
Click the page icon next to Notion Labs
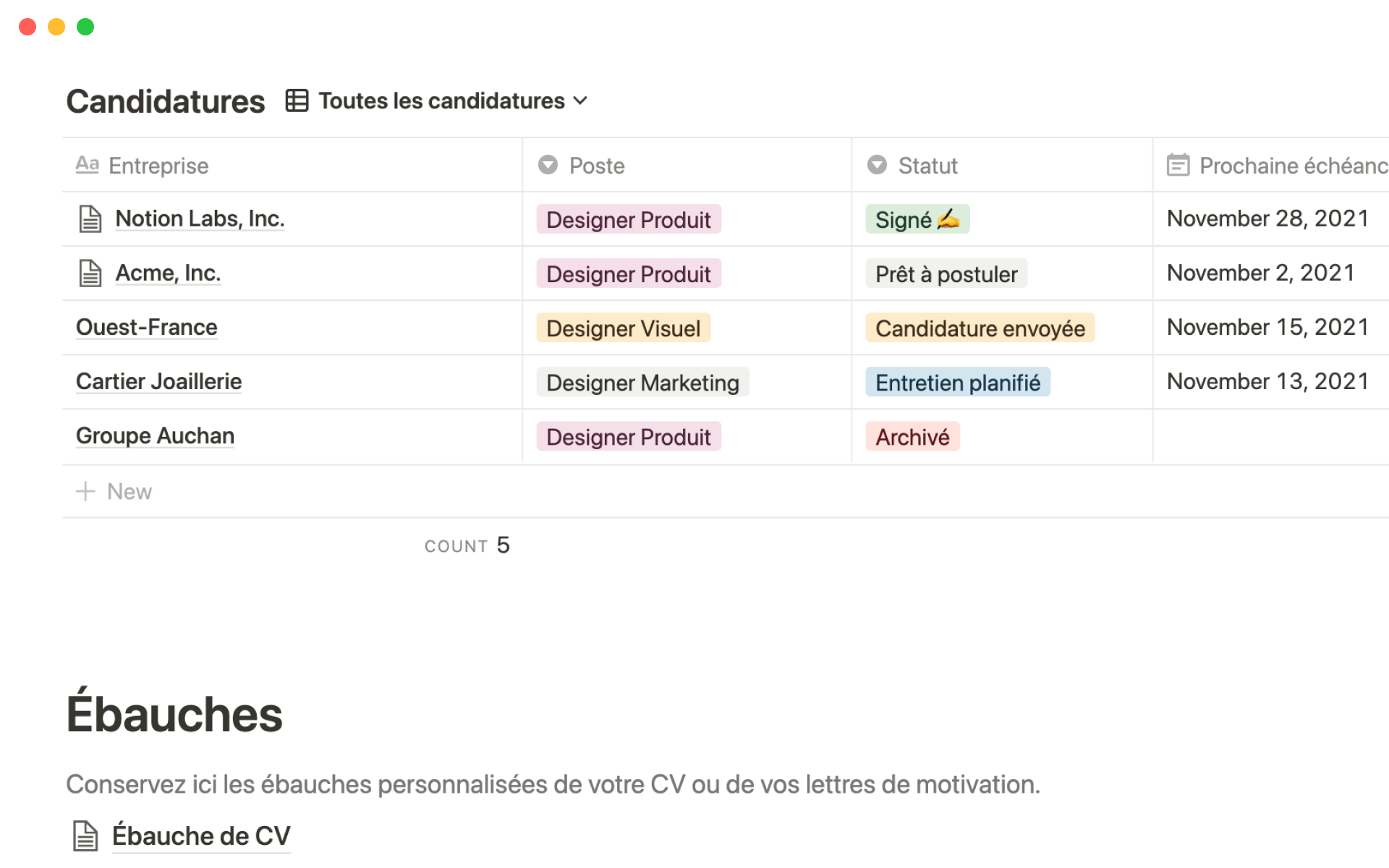pyautogui.click(x=90, y=218)
